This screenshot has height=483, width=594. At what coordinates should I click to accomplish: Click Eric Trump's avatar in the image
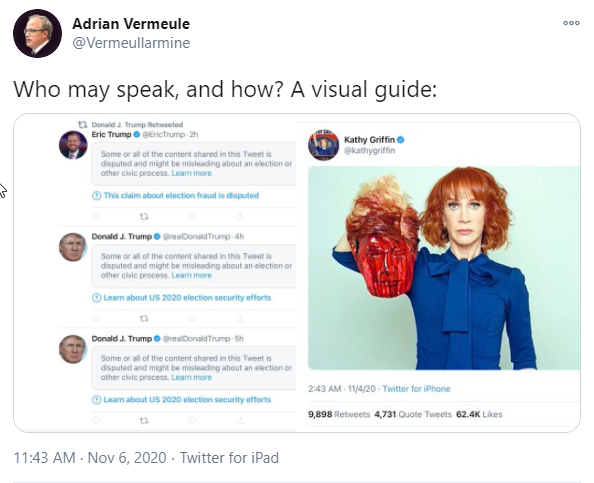[73, 145]
